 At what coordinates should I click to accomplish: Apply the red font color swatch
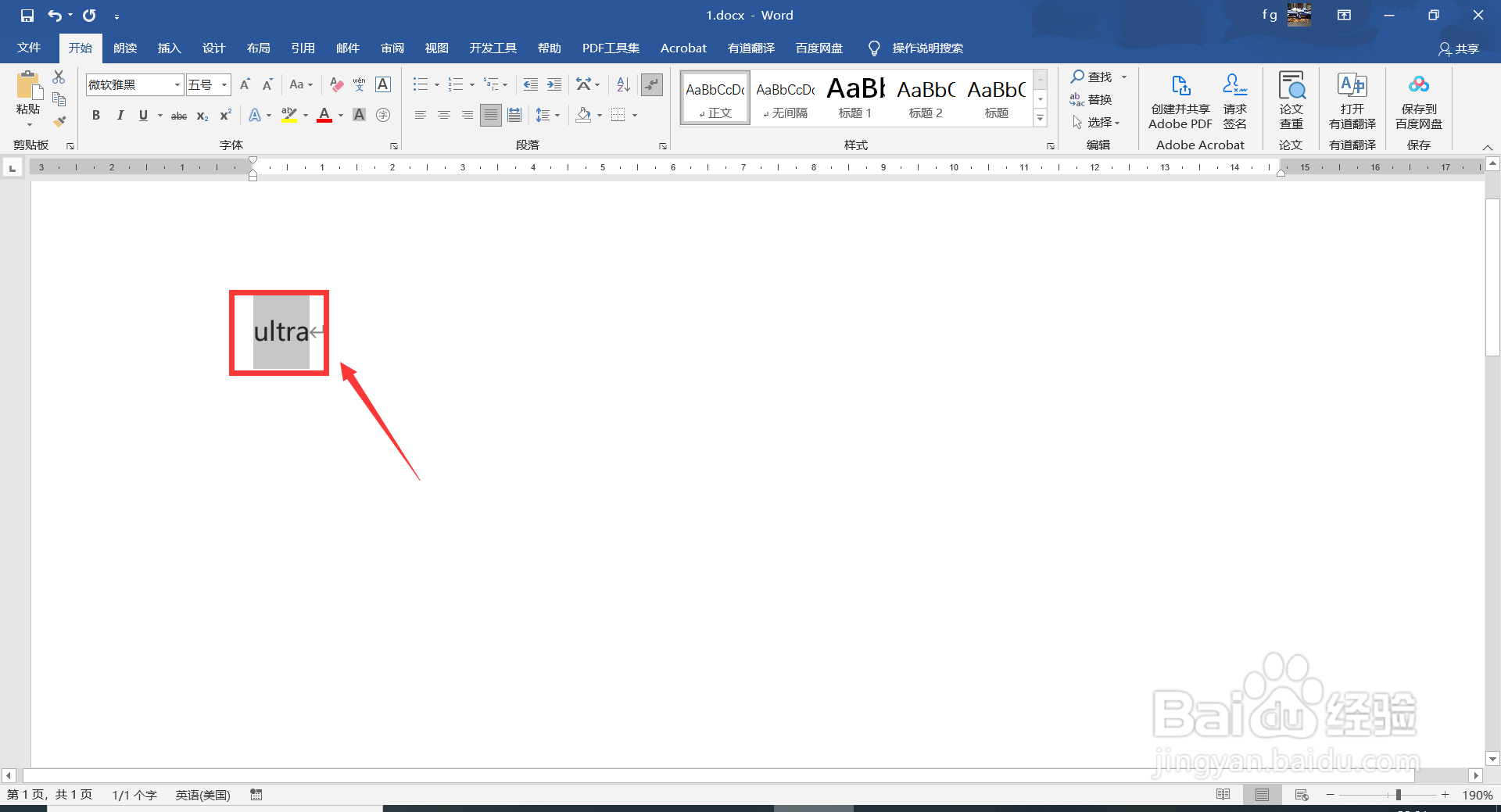(x=324, y=116)
